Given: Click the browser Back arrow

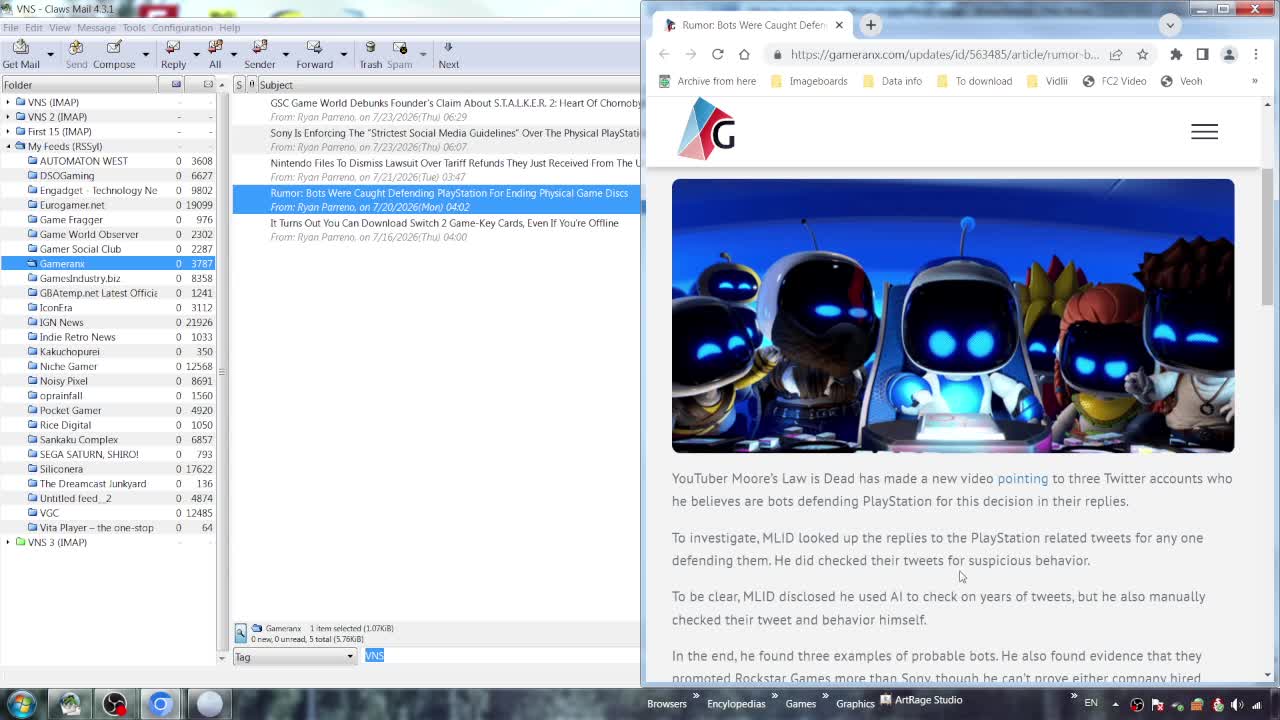Looking at the screenshot, I should (x=664, y=54).
